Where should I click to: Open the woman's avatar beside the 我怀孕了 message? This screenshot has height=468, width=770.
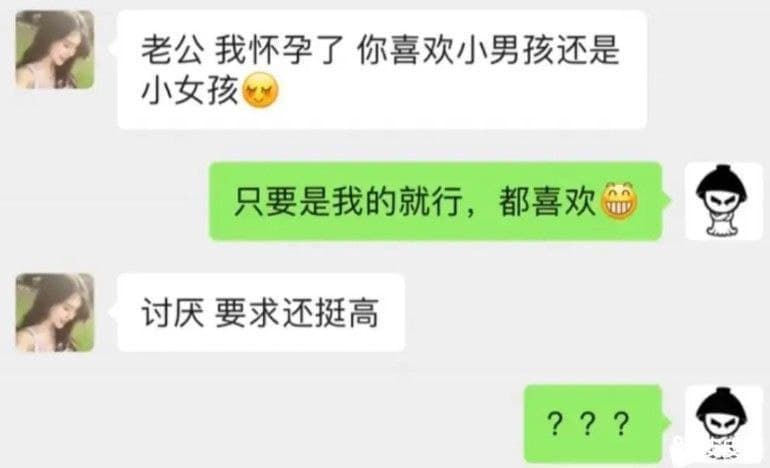coord(55,50)
